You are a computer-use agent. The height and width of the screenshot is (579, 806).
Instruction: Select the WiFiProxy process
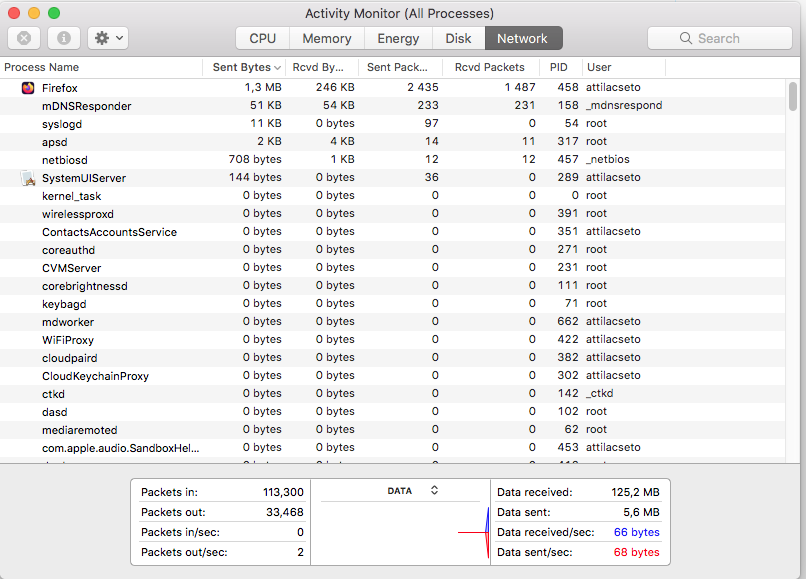[68, 340]
